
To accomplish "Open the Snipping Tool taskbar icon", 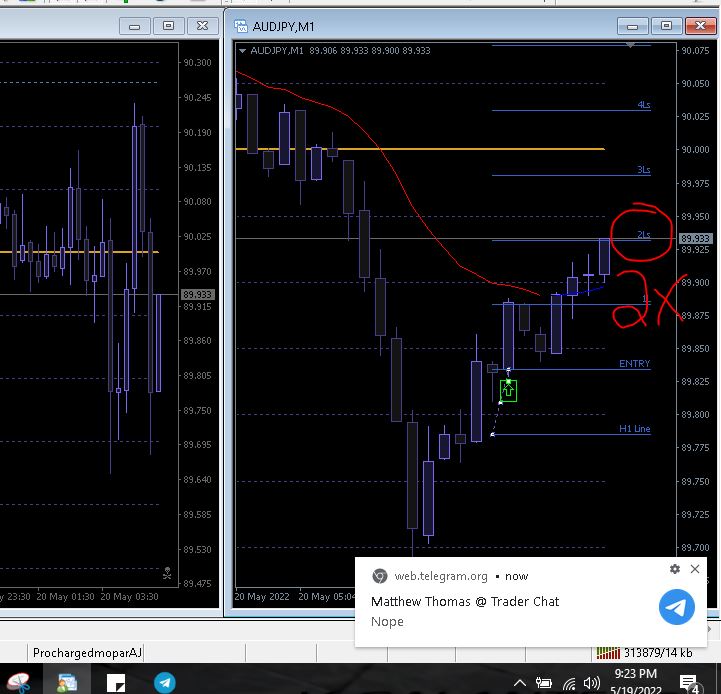I will click(x=18, y=683).
